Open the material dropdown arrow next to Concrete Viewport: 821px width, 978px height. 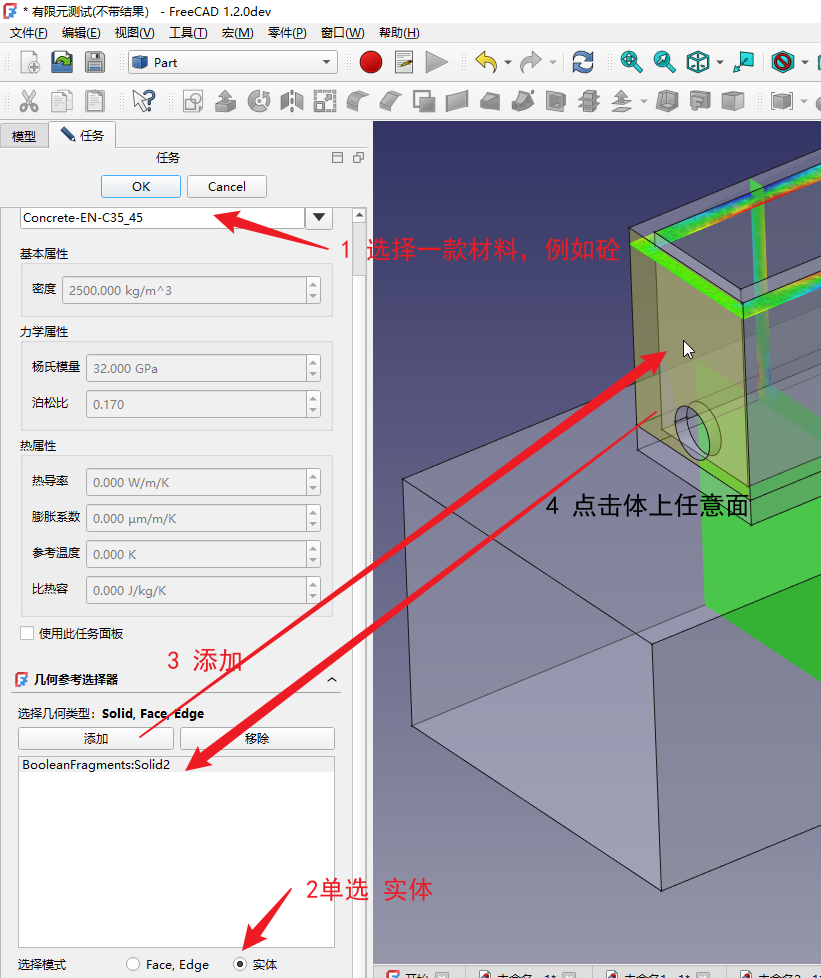point(319,217)
